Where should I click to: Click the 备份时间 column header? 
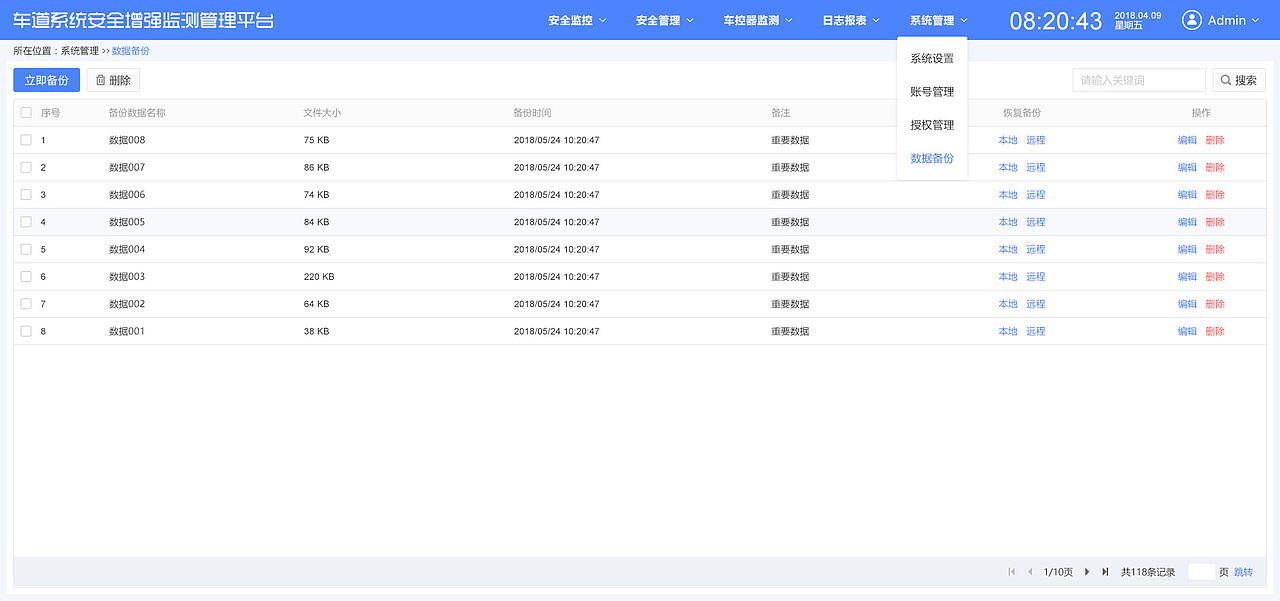(x=532, y=113)
